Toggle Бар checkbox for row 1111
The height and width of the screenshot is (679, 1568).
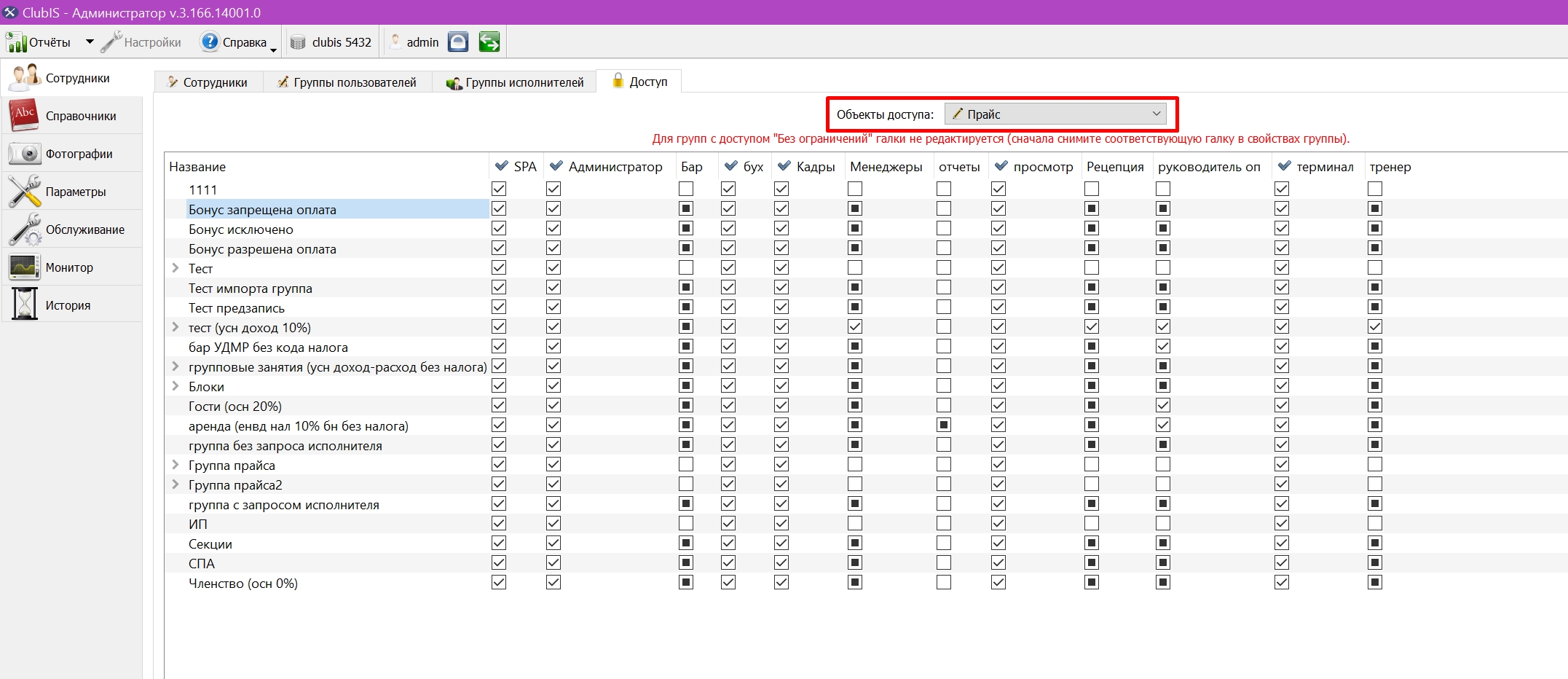(686, 189)
